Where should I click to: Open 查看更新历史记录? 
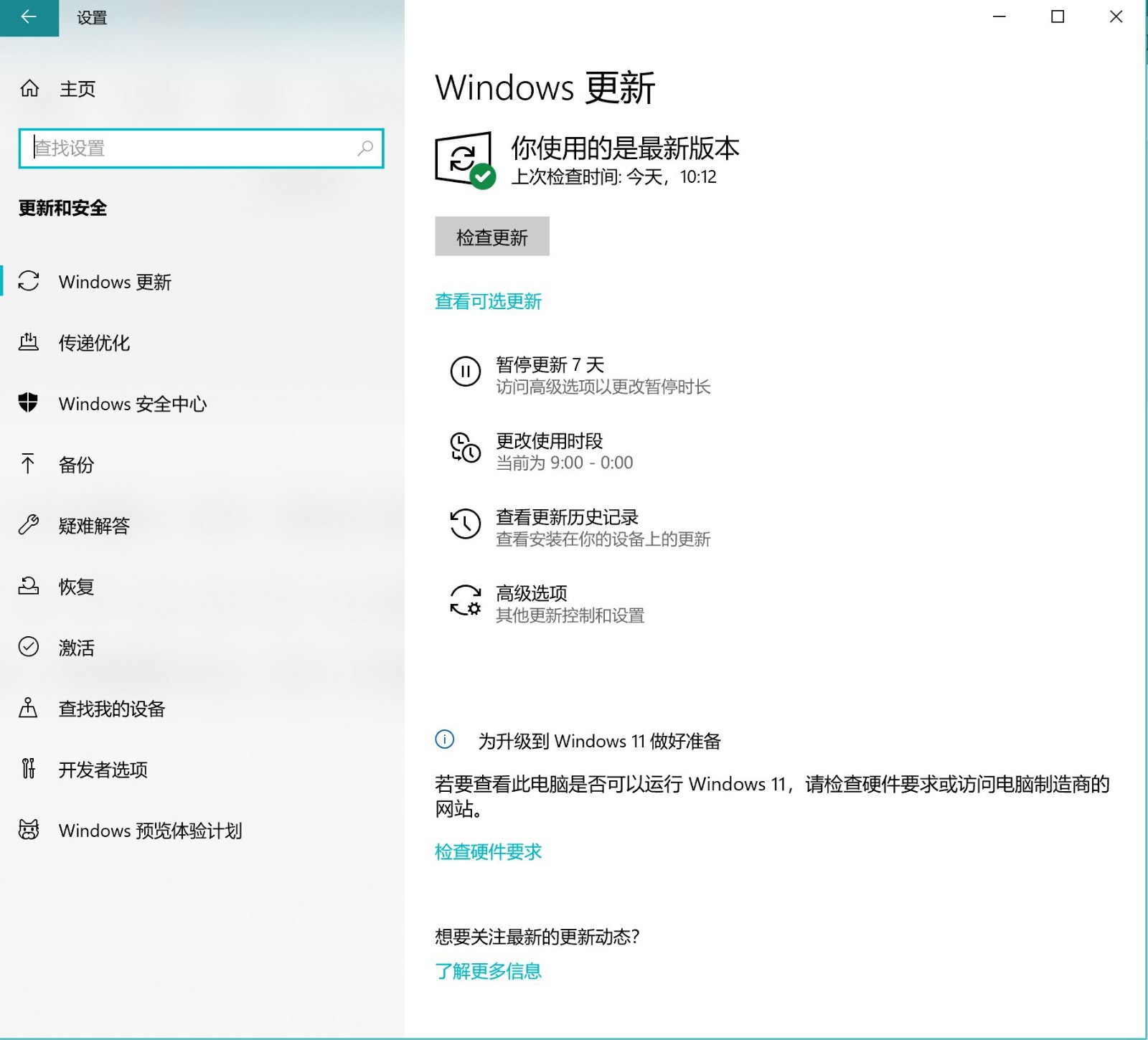pos(567,516)
